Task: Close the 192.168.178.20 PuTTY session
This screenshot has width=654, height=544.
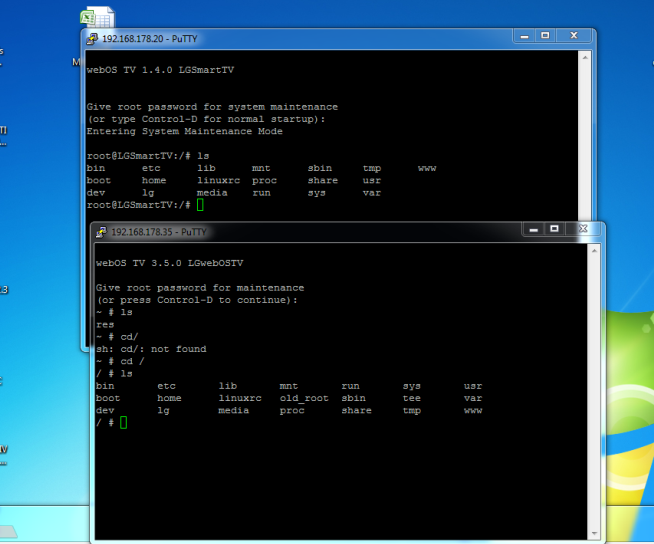Action: pyautogui.click(x=576, y=35)
